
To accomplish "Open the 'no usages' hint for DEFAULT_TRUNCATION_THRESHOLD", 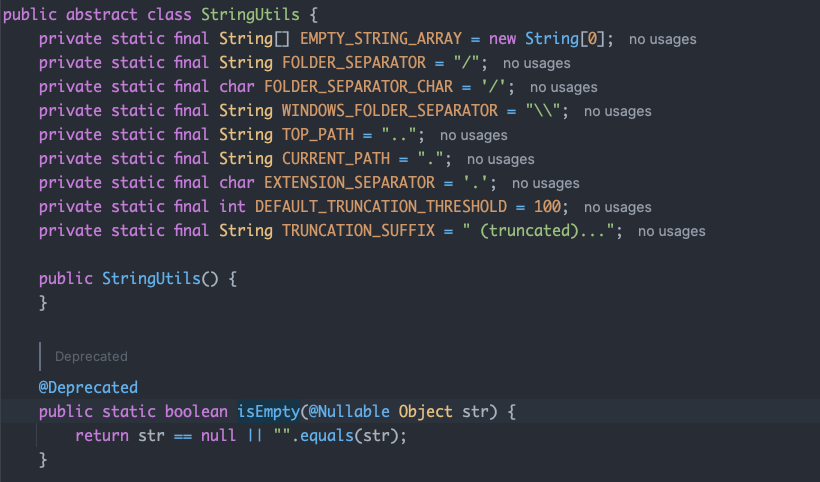I will pyautogui.click(x=618, y=208).
